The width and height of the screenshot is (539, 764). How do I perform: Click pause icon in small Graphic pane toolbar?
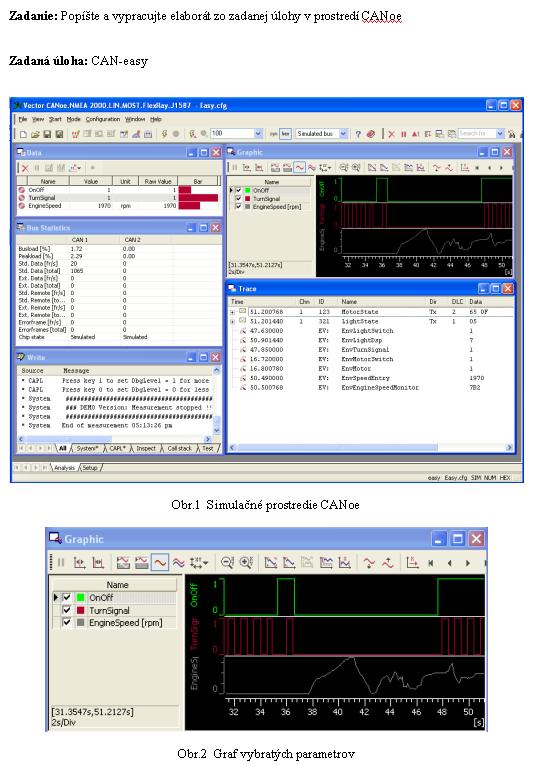[234, 168]
